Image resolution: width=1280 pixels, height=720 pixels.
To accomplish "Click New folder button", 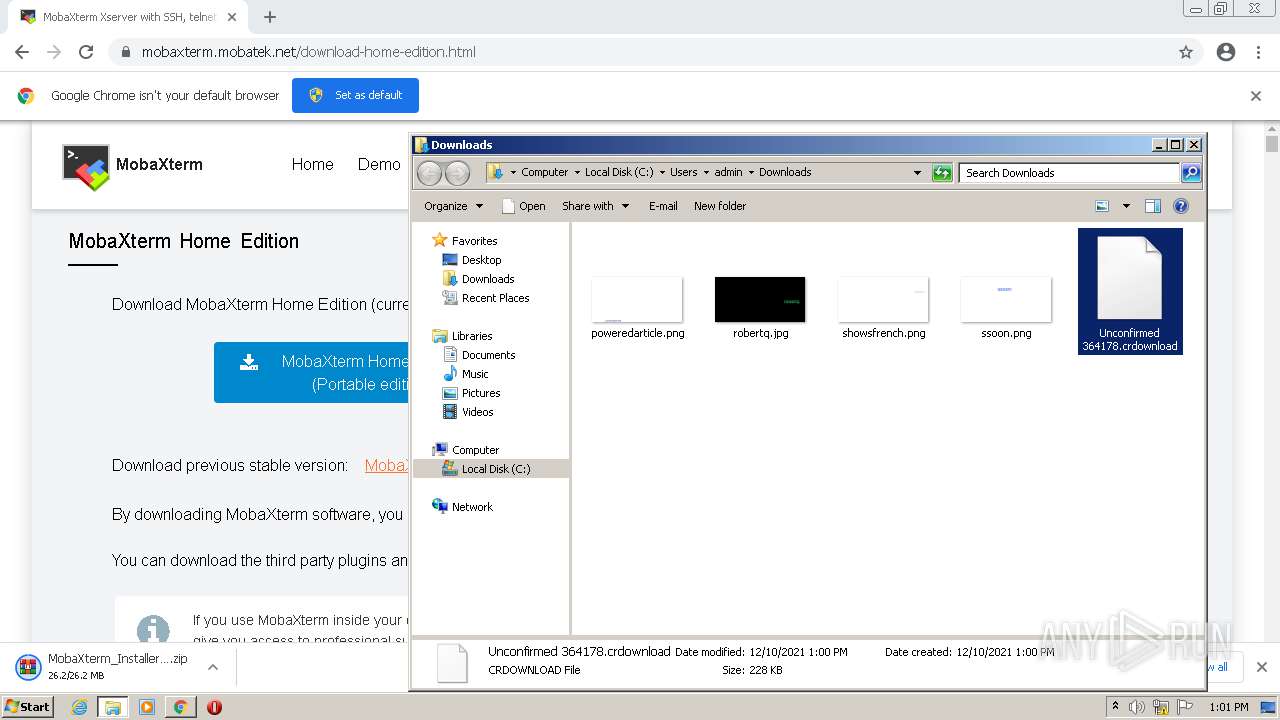I will click(720, 206).
